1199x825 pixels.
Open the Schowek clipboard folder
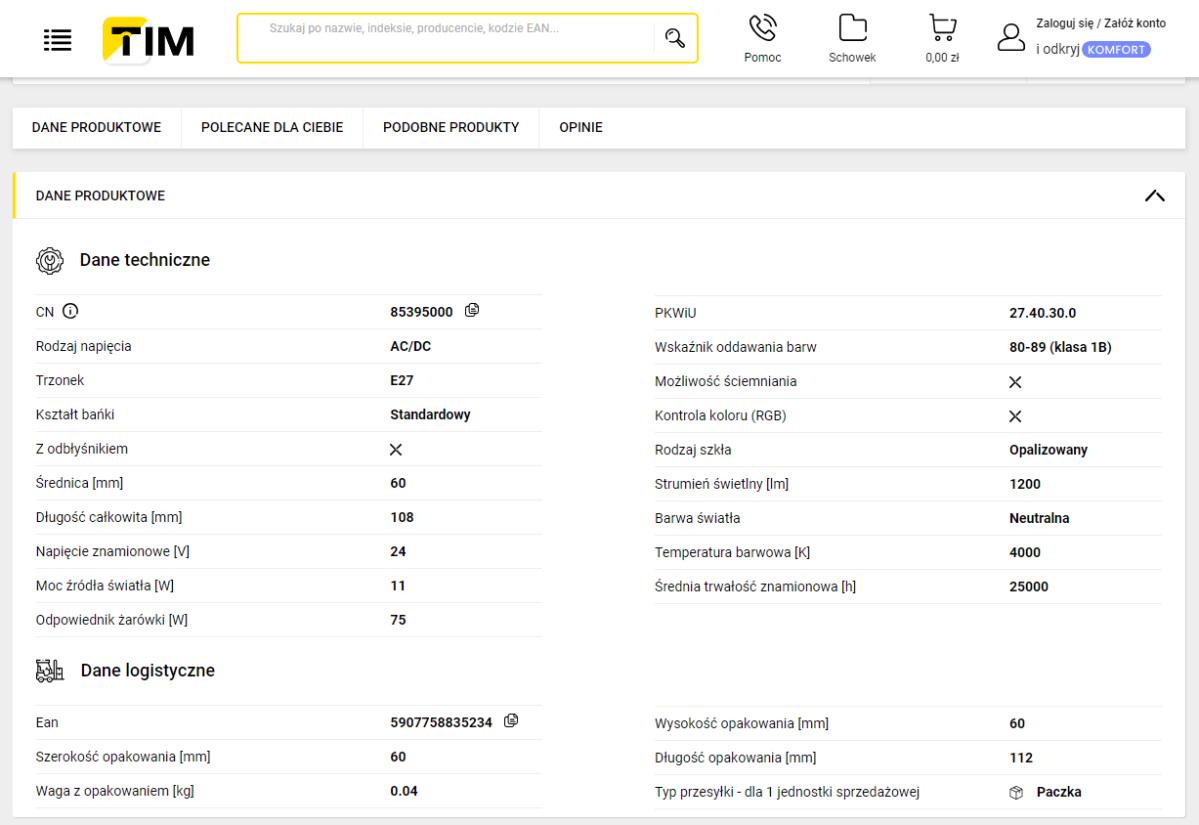pos(853,28)
